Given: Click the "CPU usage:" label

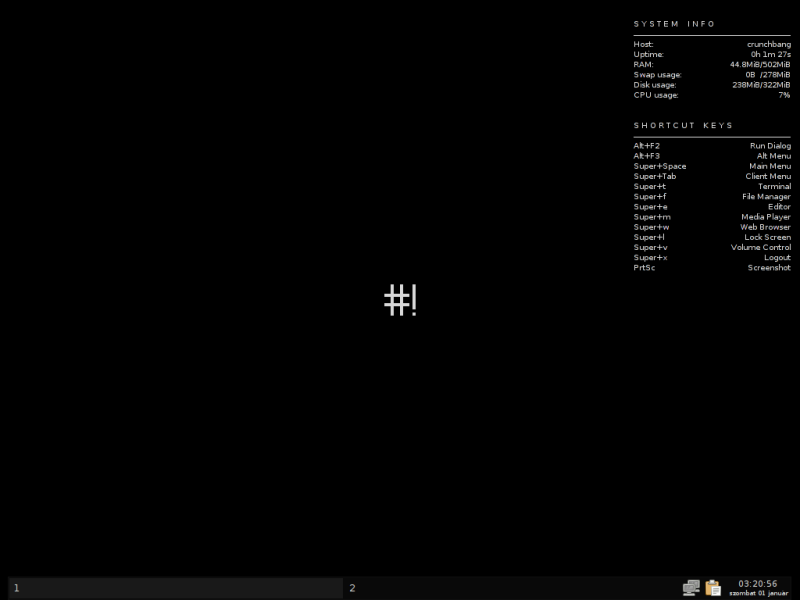Looking at the screenshot, I should click(656, 95).
